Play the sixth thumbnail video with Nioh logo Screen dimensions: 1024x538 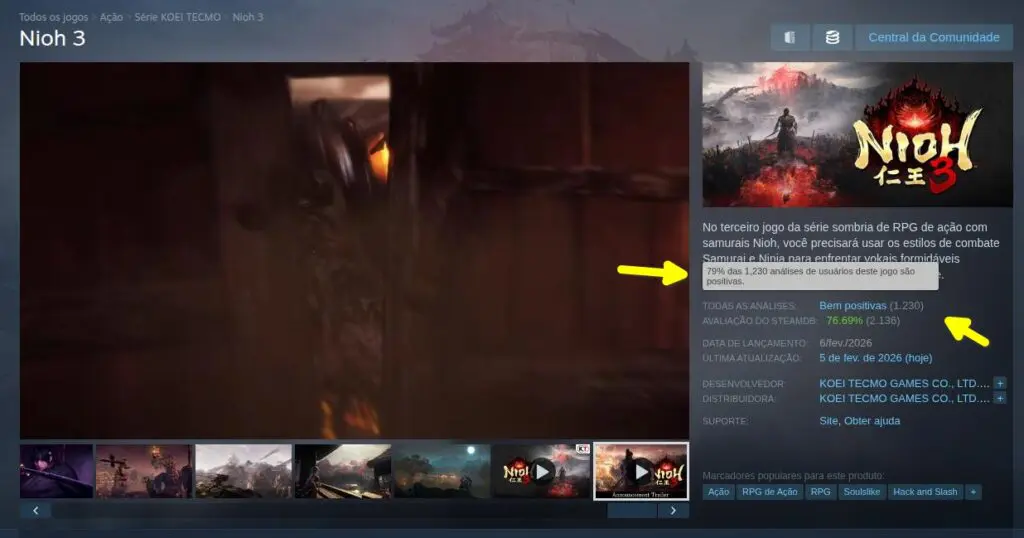coord(540,471)
